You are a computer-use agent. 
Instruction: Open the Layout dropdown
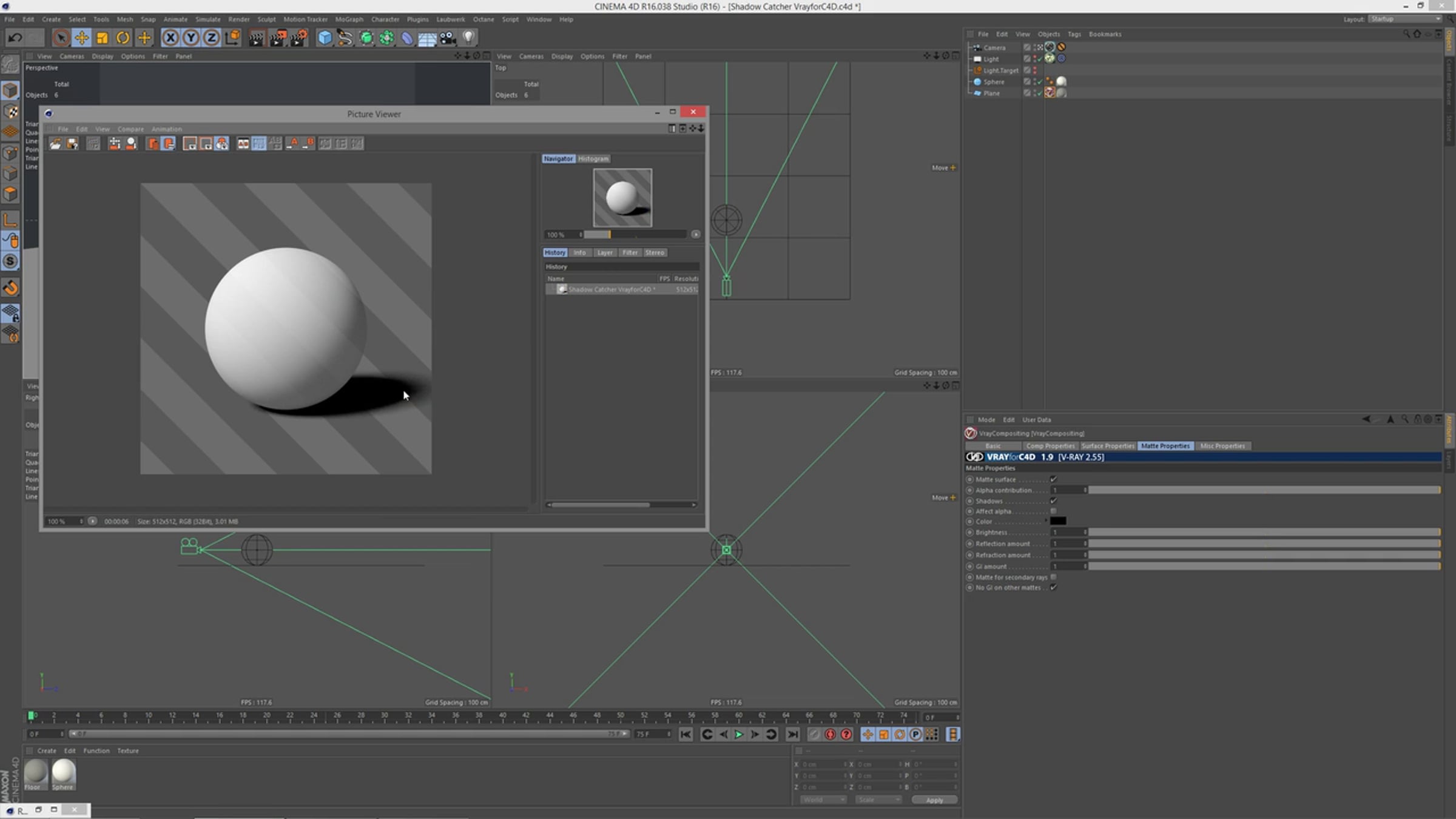[x=1404, y=19]
